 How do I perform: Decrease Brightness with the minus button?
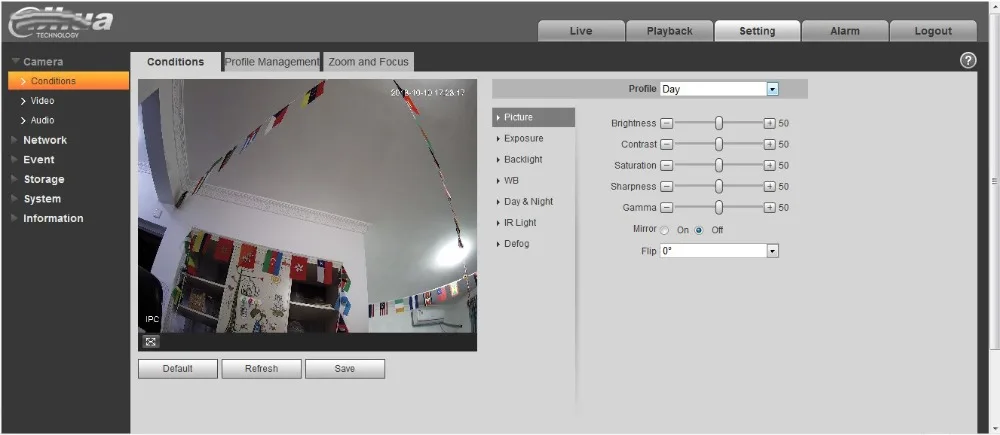666,123
